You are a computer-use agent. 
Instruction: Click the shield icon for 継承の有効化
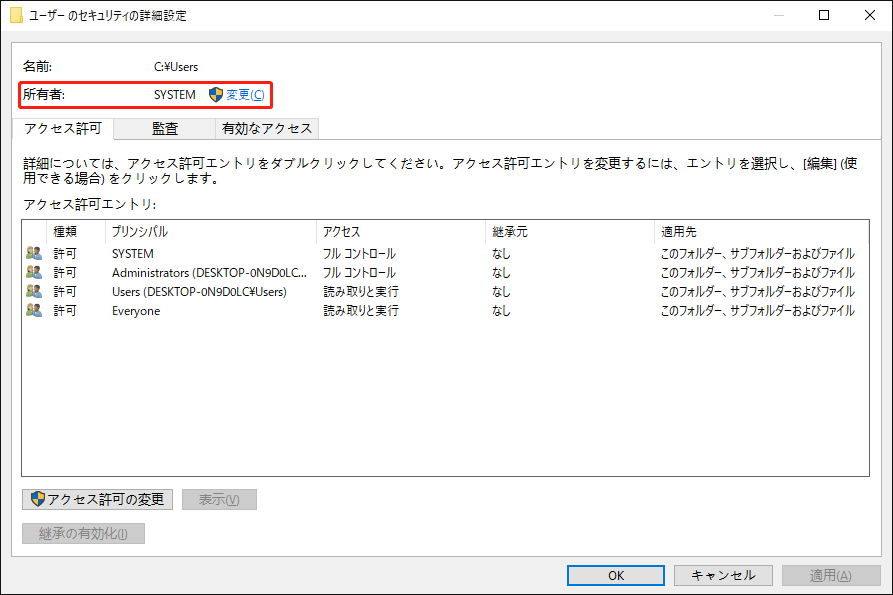tap(36, 533)
